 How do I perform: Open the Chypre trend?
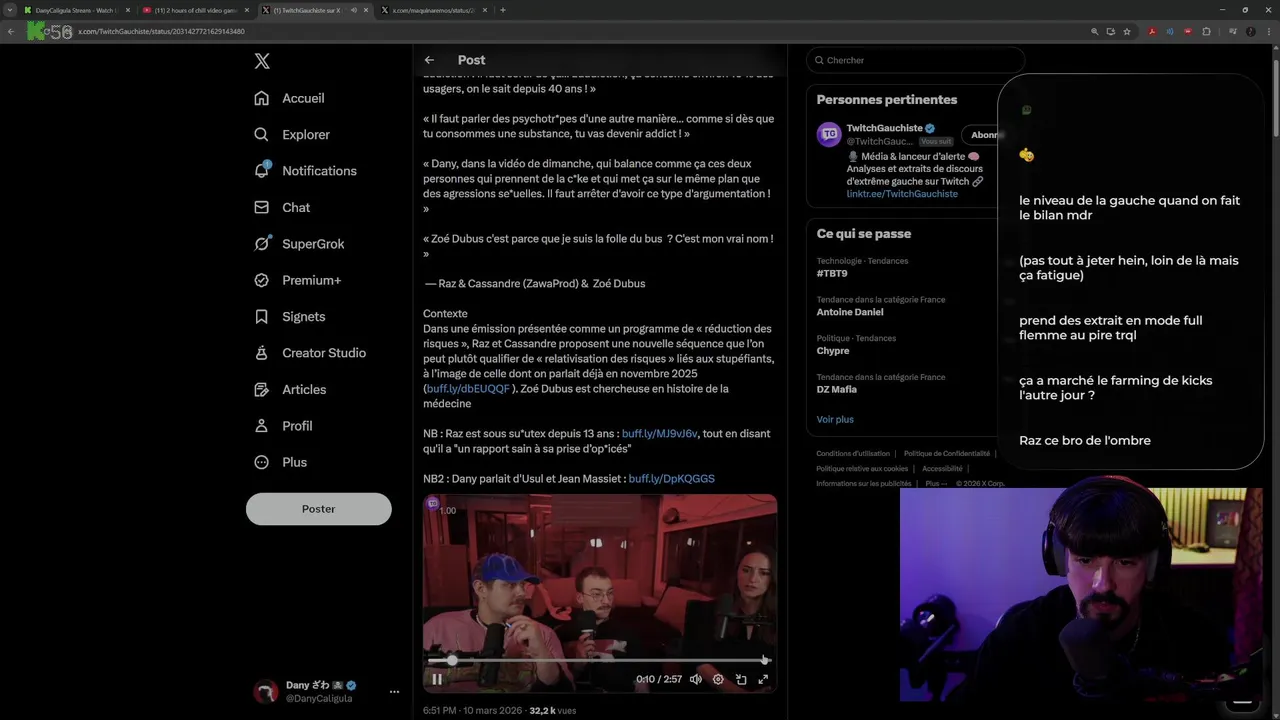(x=833, y=351)
